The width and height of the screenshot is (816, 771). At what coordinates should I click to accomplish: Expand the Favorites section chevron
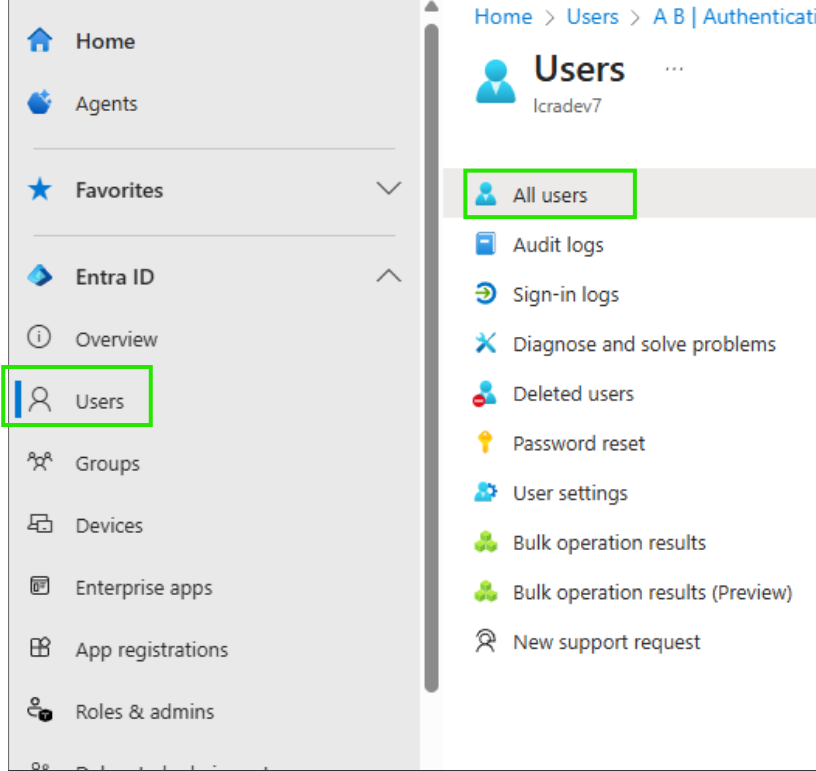389,188
